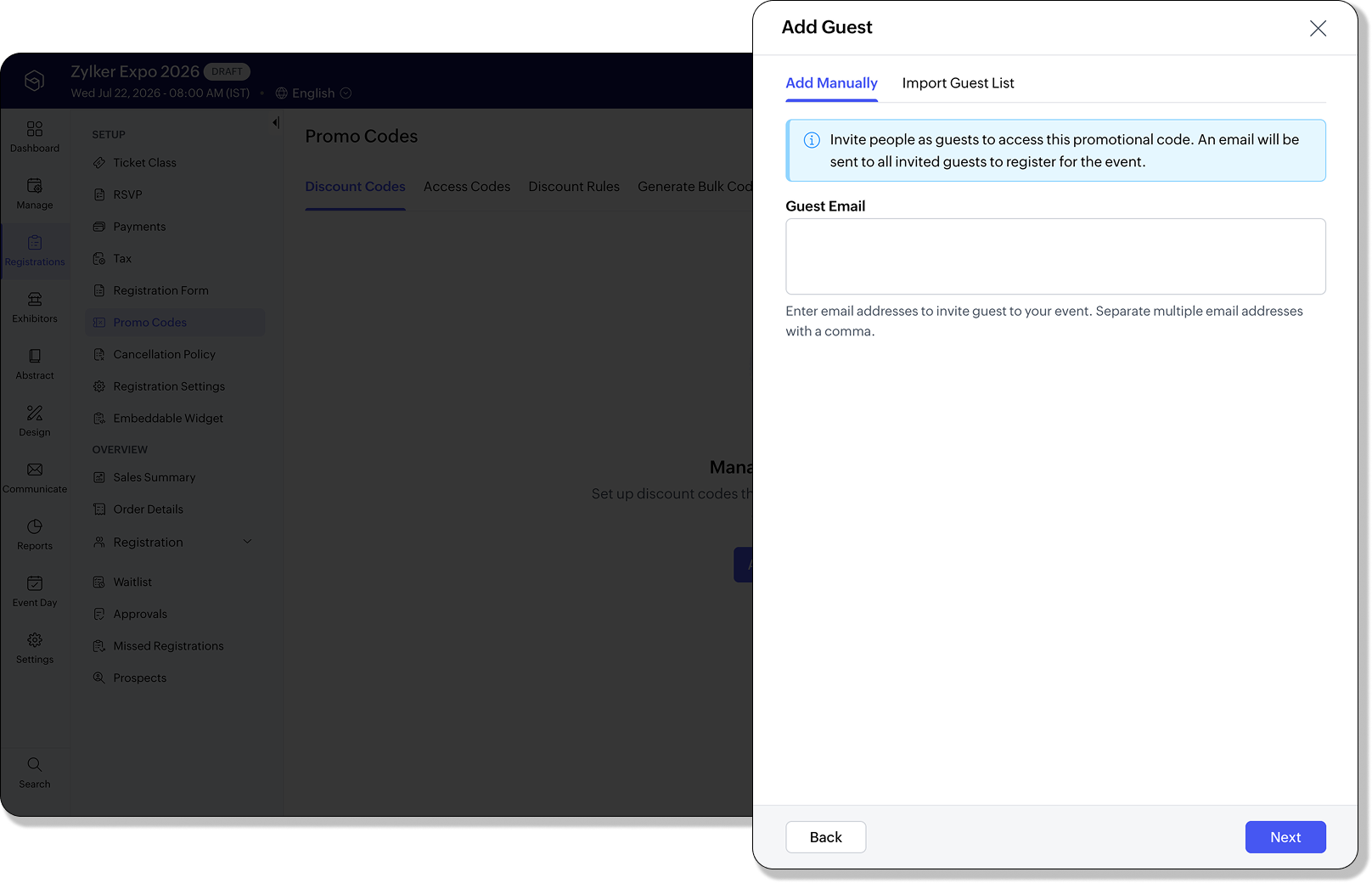Click the Tax menu icon
The image size is (1372, 883).
[99, 259]
